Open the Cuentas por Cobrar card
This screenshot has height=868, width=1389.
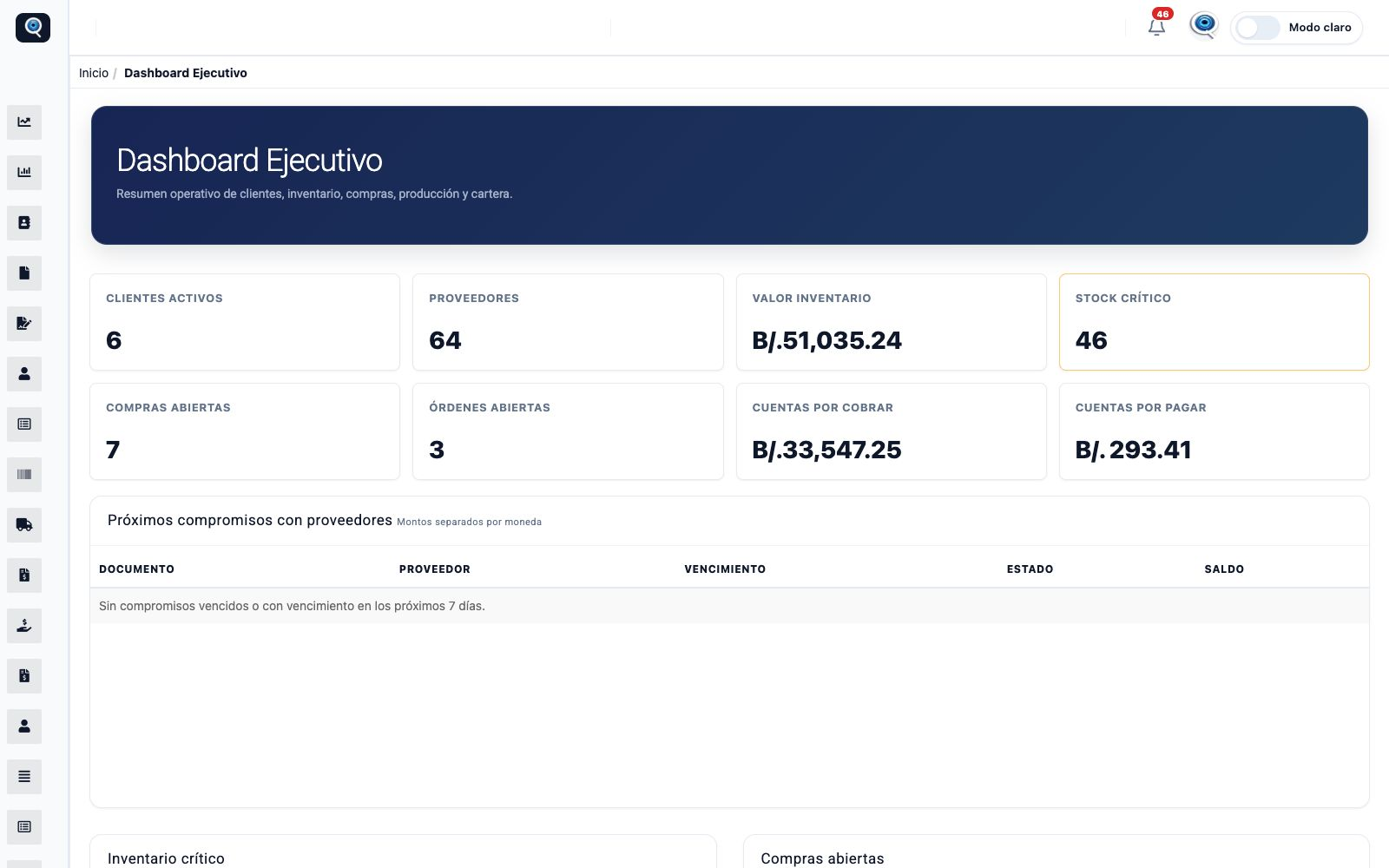pyautogui.click(x=892, y=431)
